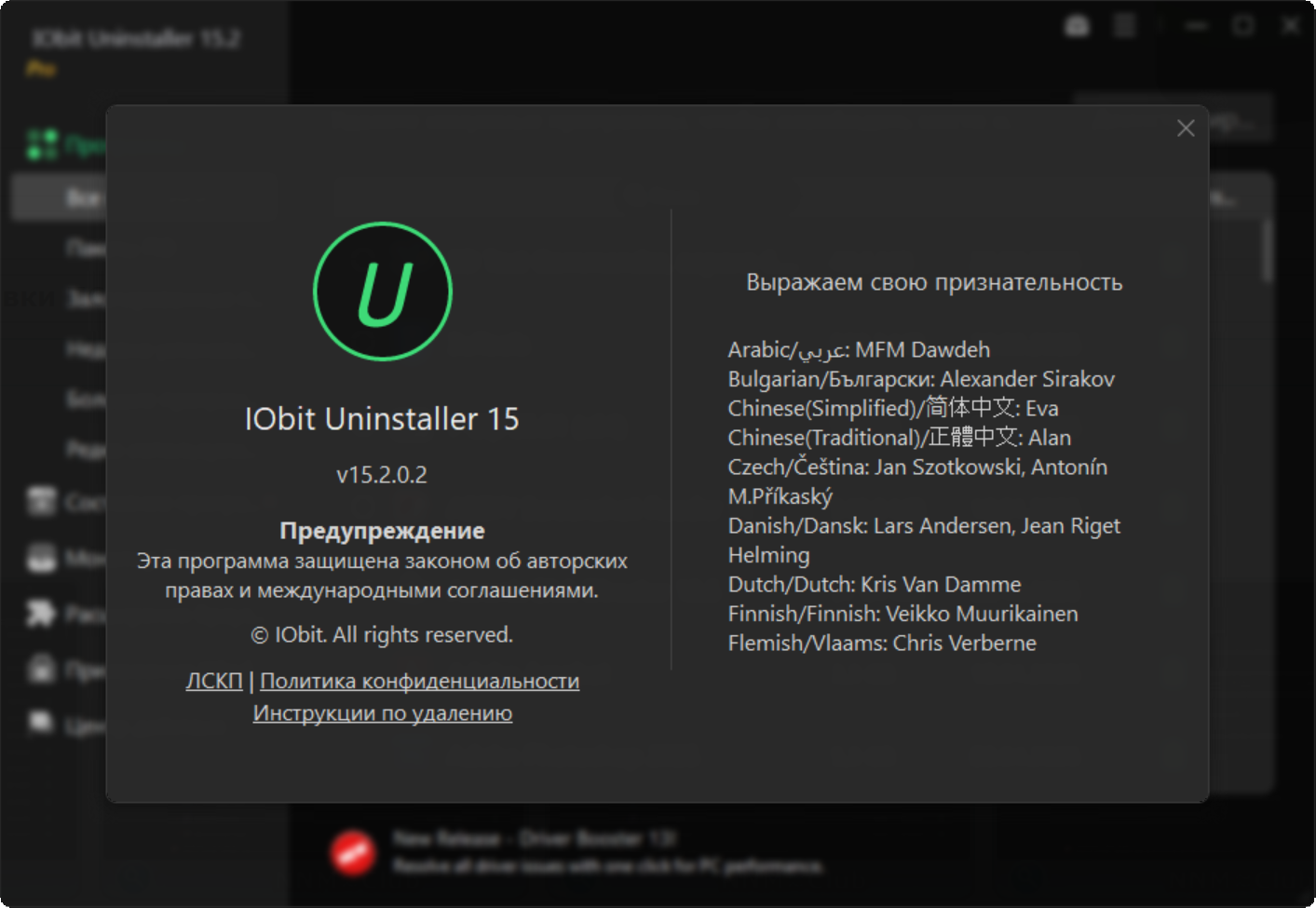Click the green IObit Uninstaller U logo
The height and width of the screenshot is (908, 1316).
tap(383, 291)
